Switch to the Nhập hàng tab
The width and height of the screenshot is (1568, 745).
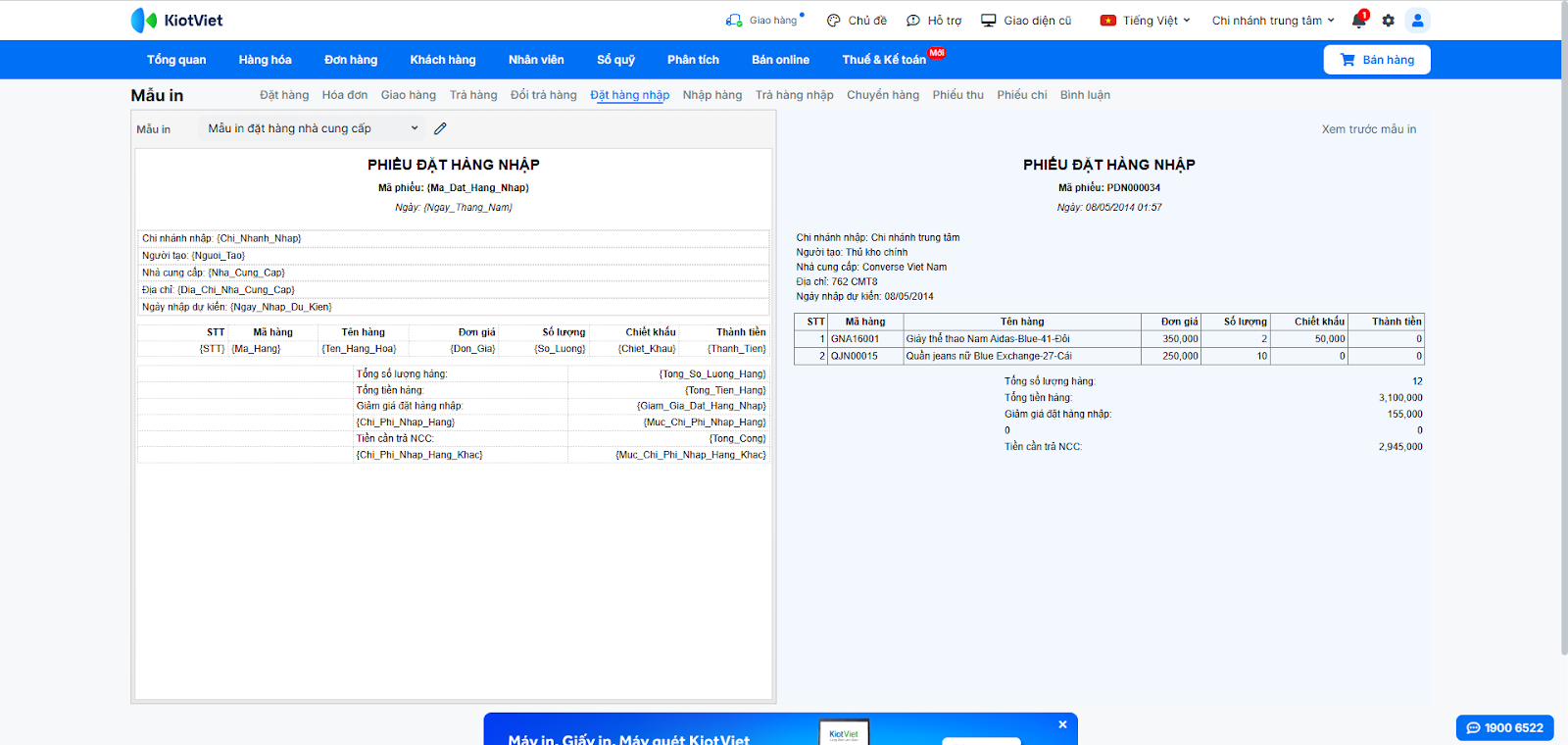[x=712, y=95]
